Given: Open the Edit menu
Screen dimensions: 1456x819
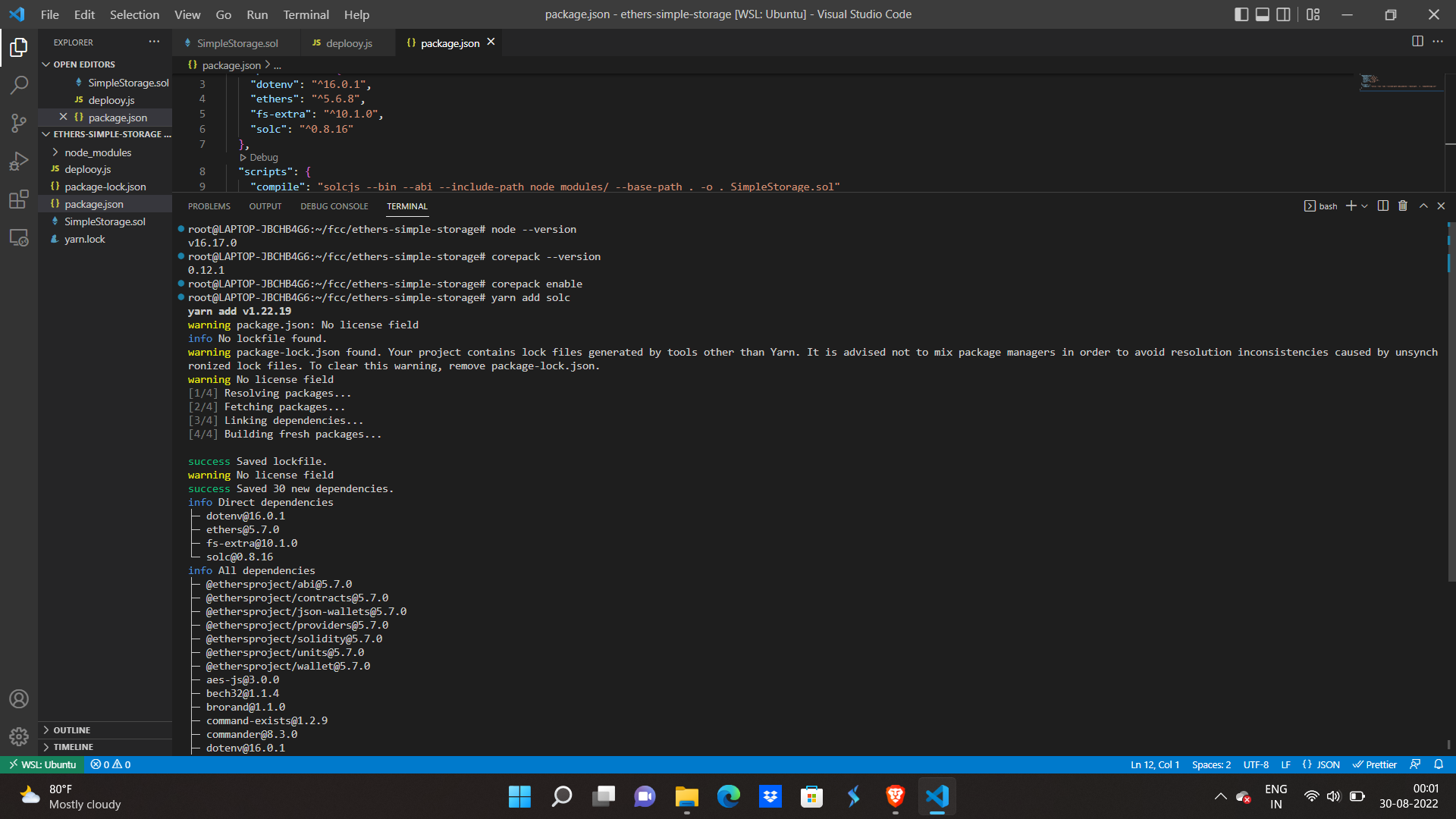Looking at the screenshot, I should (x=84, y=14).
